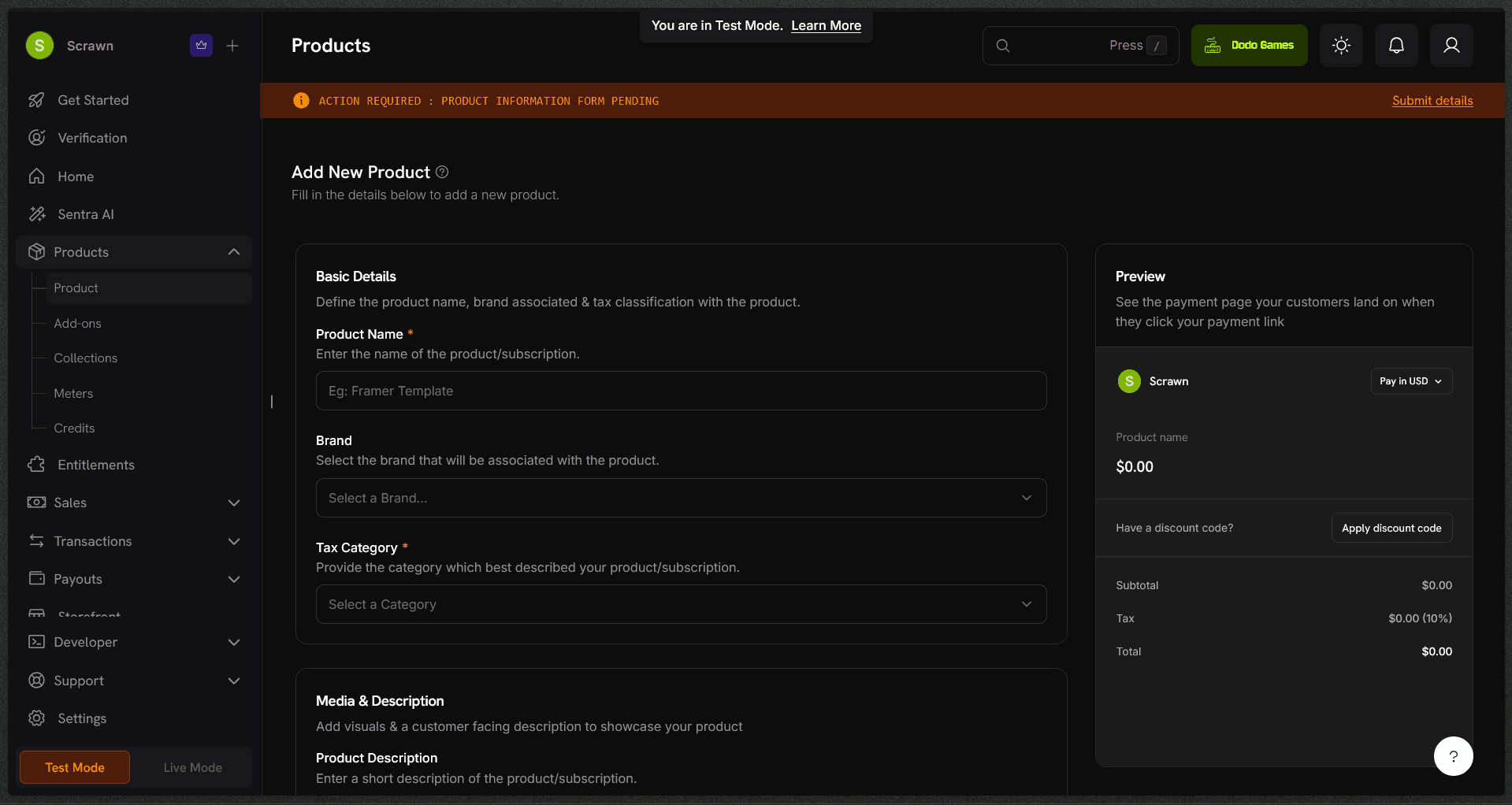The height and width of the screenshot is (805, 1512).
Task: Click the Submit details link
Action: 1432,101
